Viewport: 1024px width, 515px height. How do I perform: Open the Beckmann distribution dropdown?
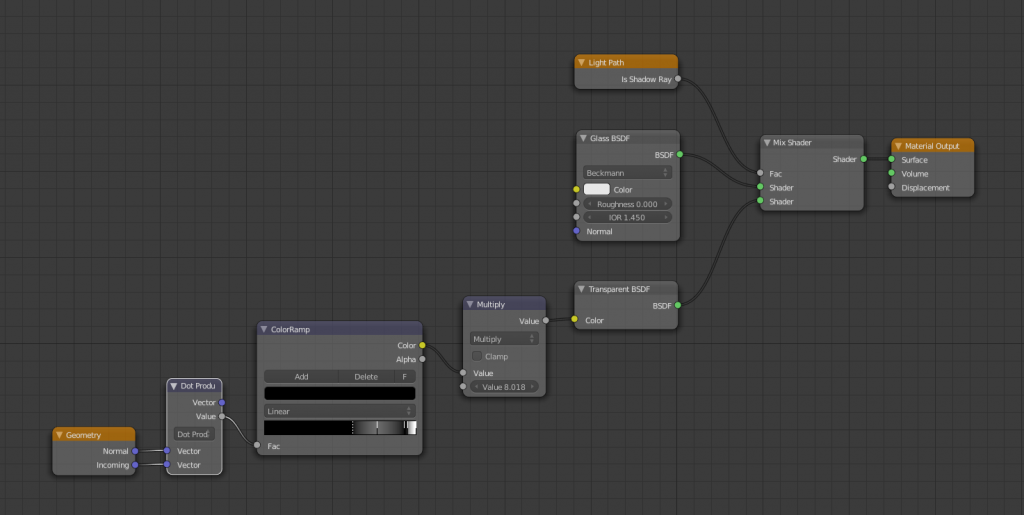tap(628, 173)
